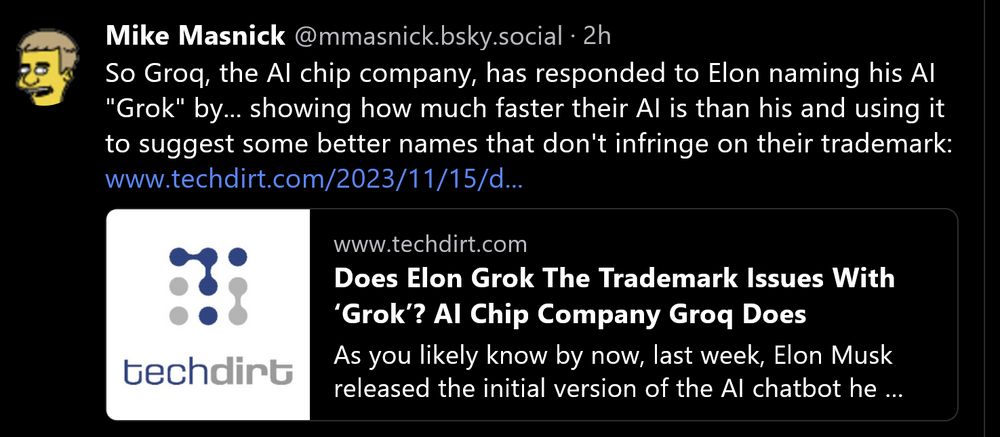Open the white link card thumbnail
The width and height of the screenshot is (1000, 437).
coord(208,315)
